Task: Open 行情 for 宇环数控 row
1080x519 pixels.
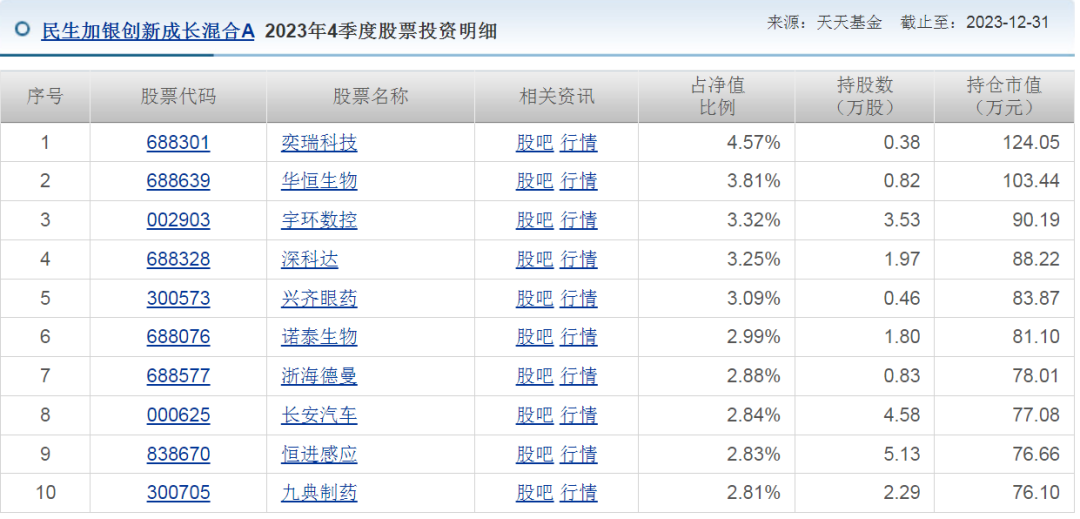Action: point(579,220)
